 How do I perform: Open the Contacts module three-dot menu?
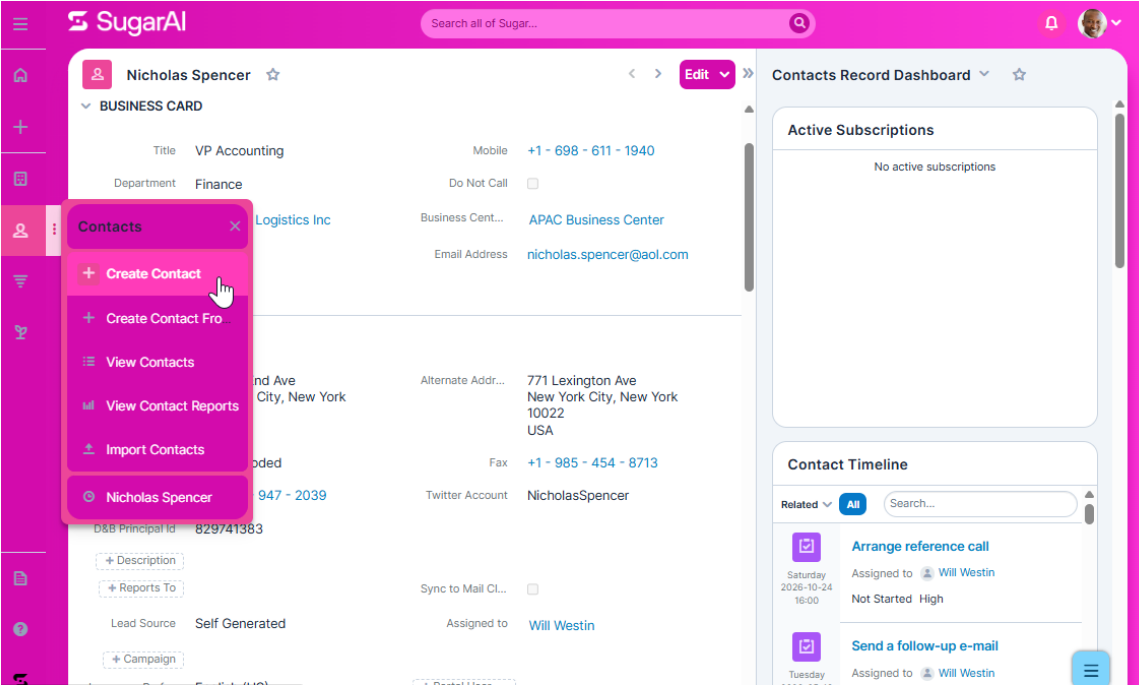54,230
